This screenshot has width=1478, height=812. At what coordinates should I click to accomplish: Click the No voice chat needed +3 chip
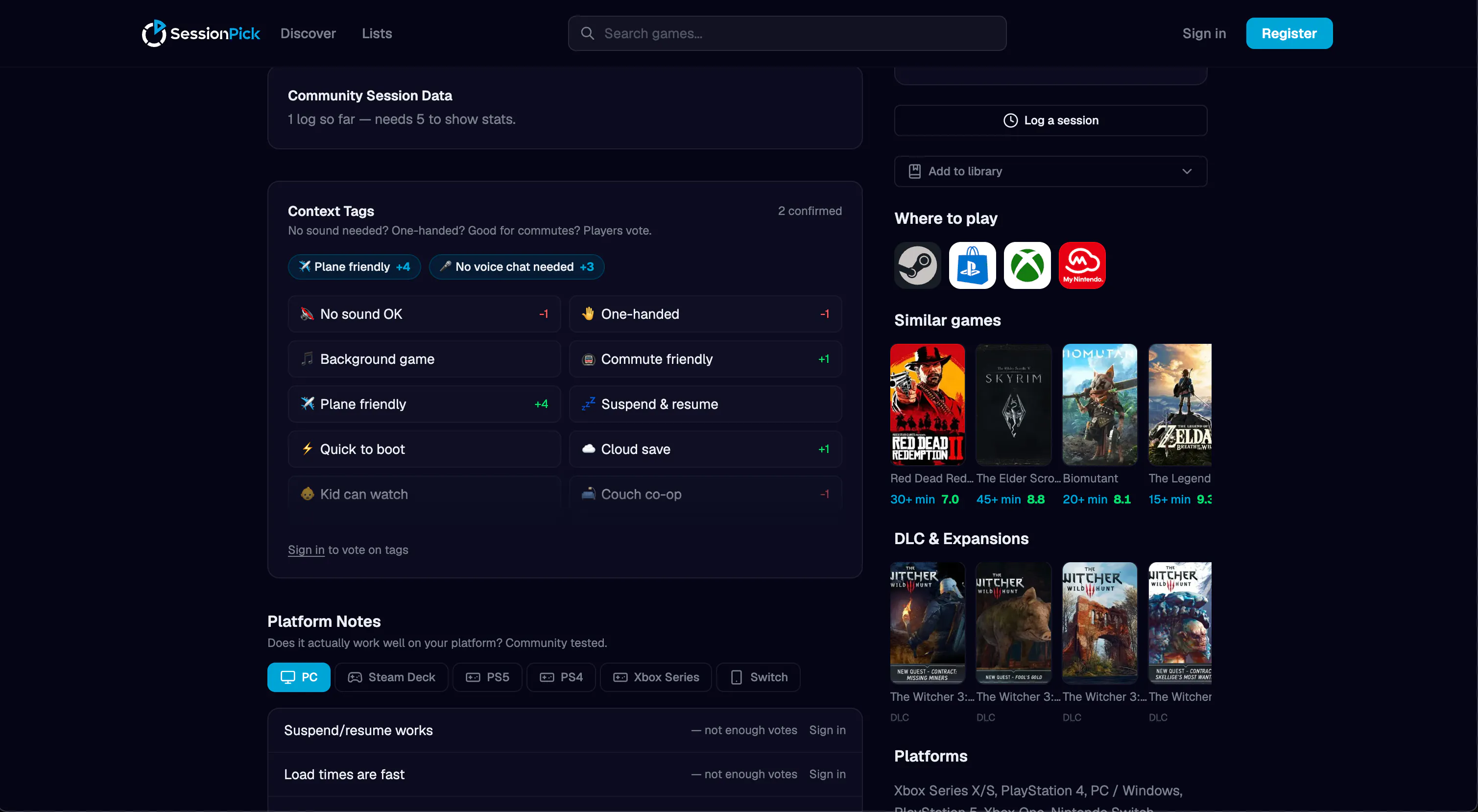click(x=516, y=266)
